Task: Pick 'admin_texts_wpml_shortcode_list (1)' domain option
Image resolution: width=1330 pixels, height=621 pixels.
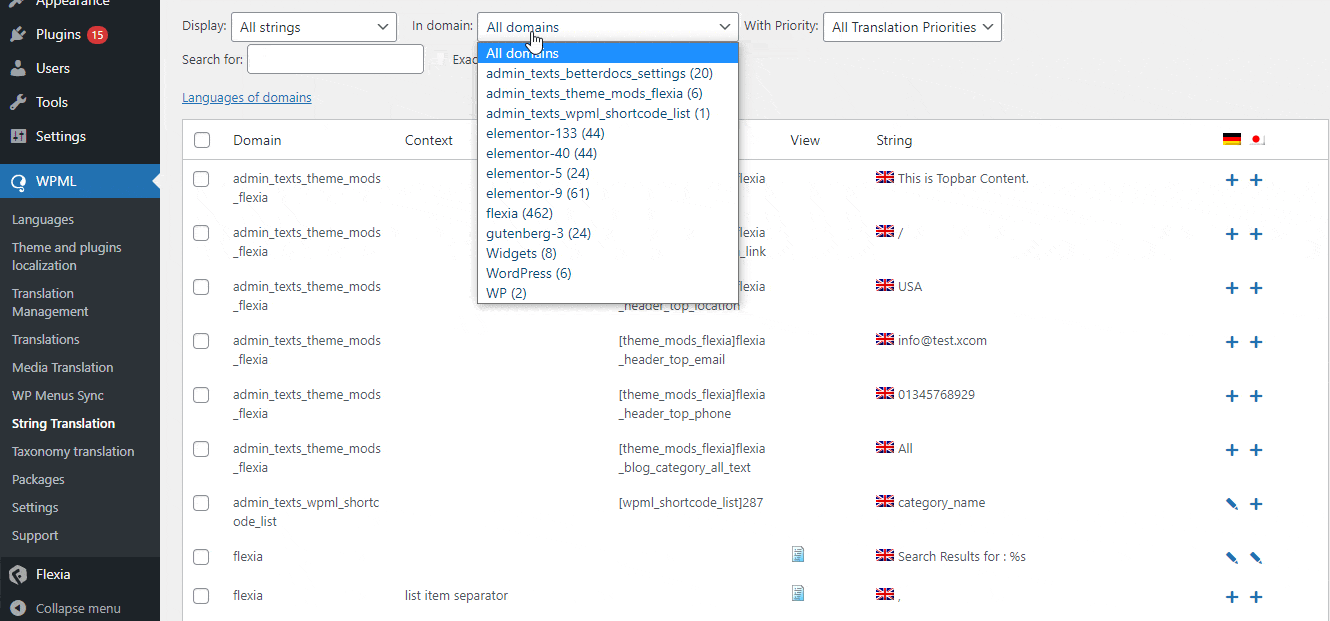Action: pos(608,113)
